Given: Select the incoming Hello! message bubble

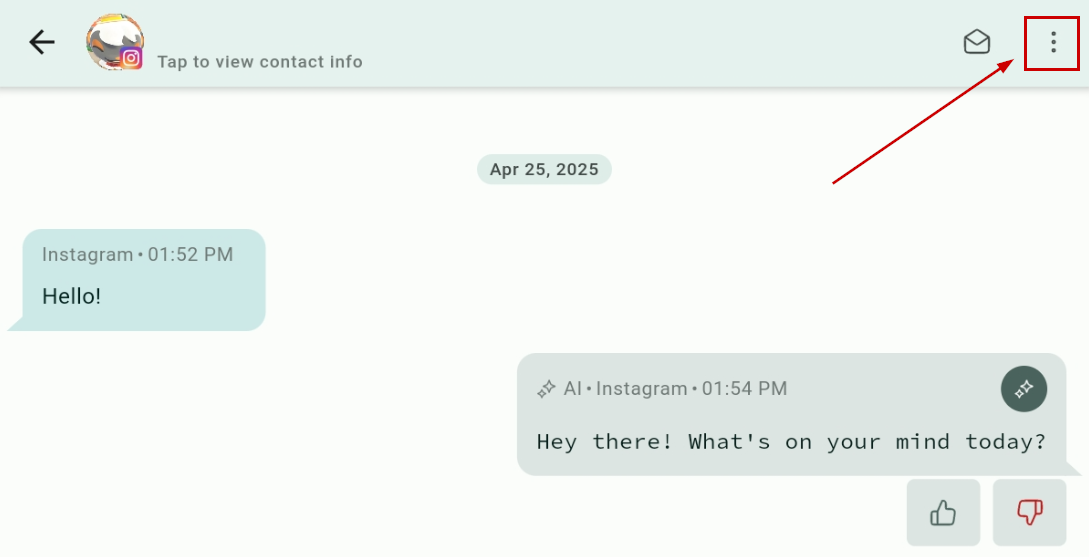Looking at the screenshot, I should 137,280.
